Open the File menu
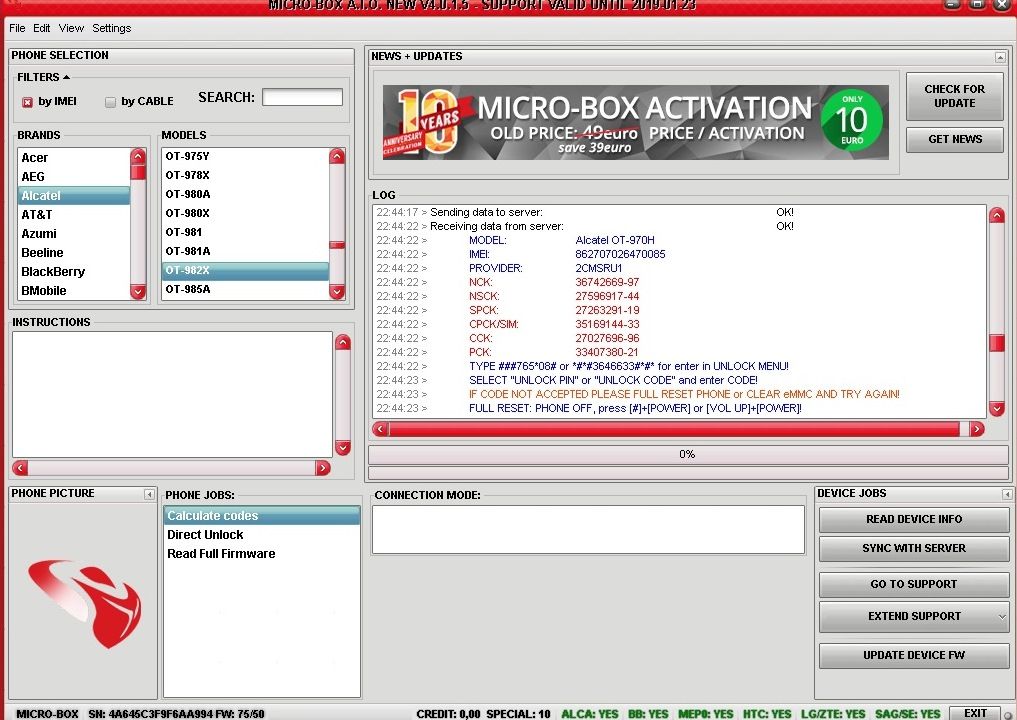Image resolution: width=1017 pixels, height=720 pixels. [17, 28]
